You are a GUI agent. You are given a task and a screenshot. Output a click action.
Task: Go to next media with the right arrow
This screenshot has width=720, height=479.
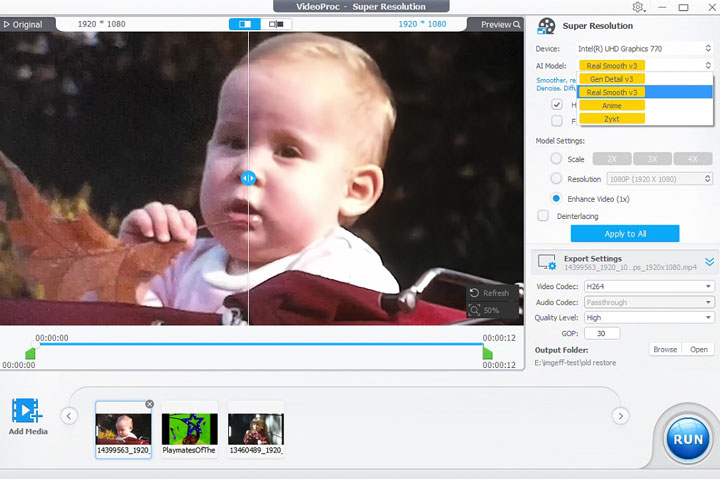coord(620,416)
